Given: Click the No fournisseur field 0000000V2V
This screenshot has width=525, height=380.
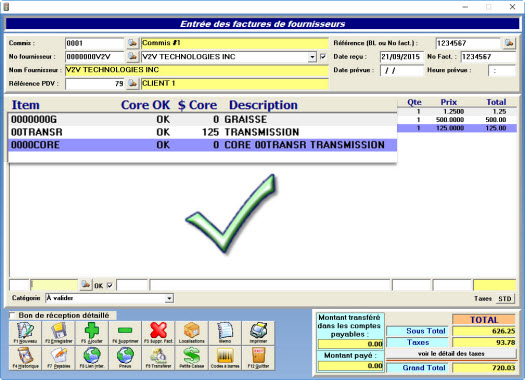Looking at the screenshot, I should tap(95, 57).
